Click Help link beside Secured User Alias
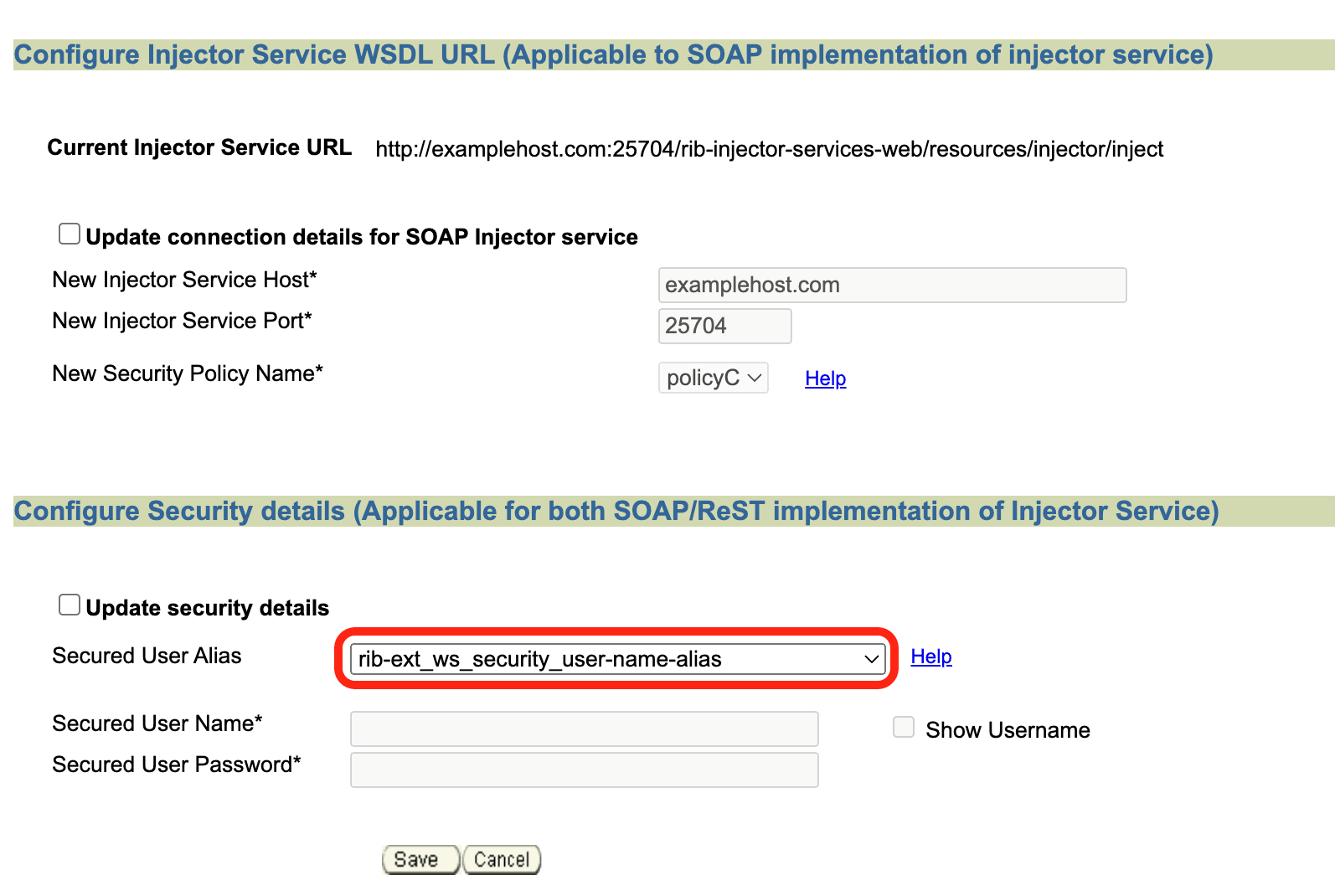1335x896 pixels. coord(931,657)
